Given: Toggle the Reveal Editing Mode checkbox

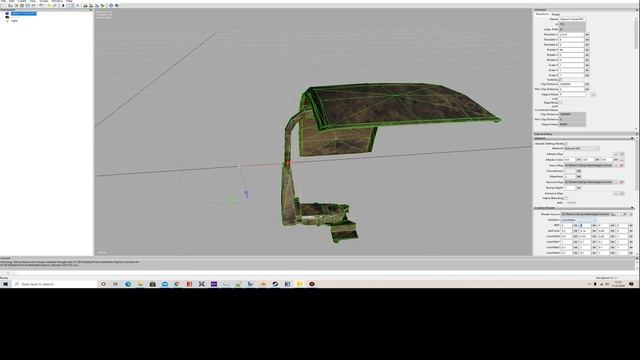Looking at the screenshot, I should [566, 144].
